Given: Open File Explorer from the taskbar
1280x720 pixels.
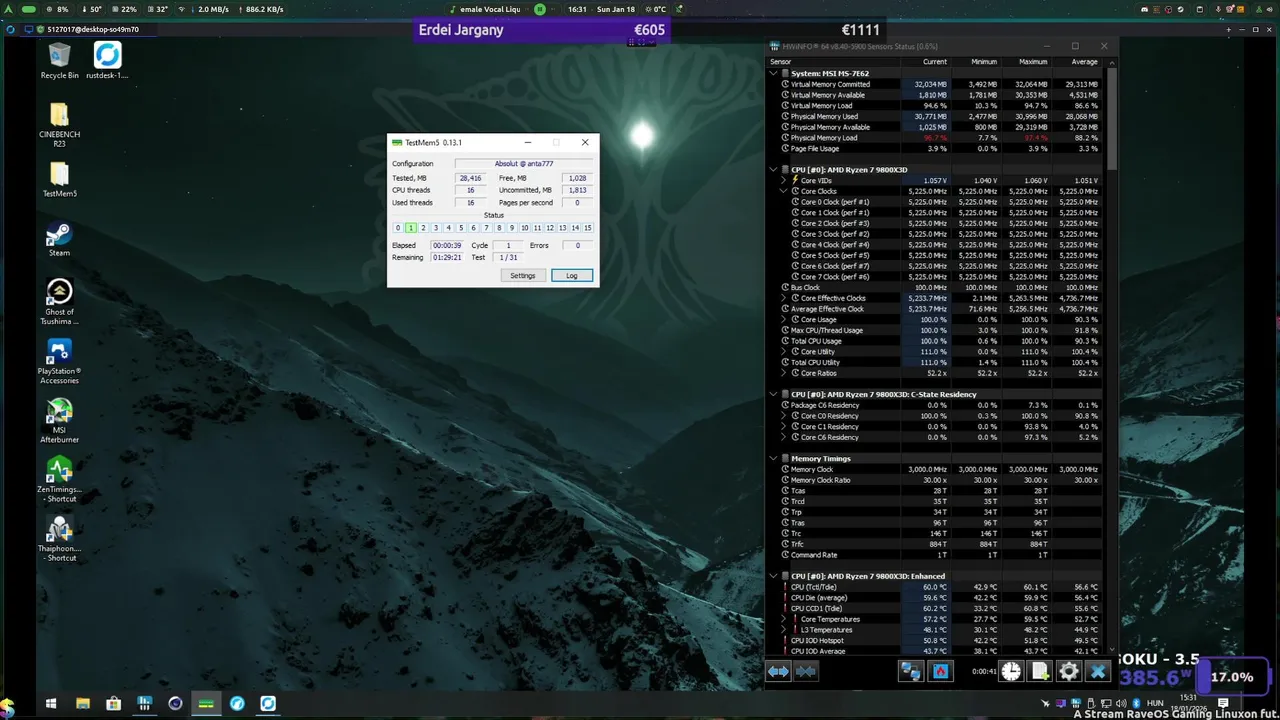Looking at the screenshot, I should pos(83,704).
